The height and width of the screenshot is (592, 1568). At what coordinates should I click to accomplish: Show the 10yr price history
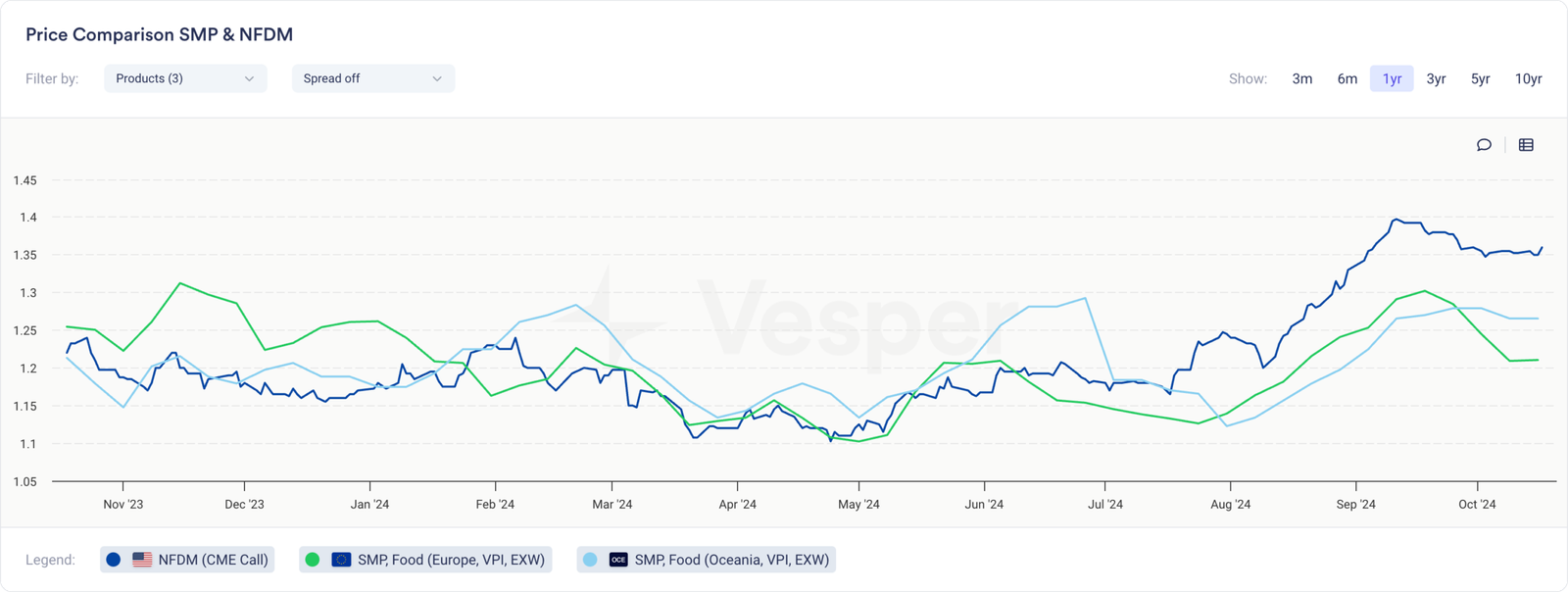(x=1528, y=78)
